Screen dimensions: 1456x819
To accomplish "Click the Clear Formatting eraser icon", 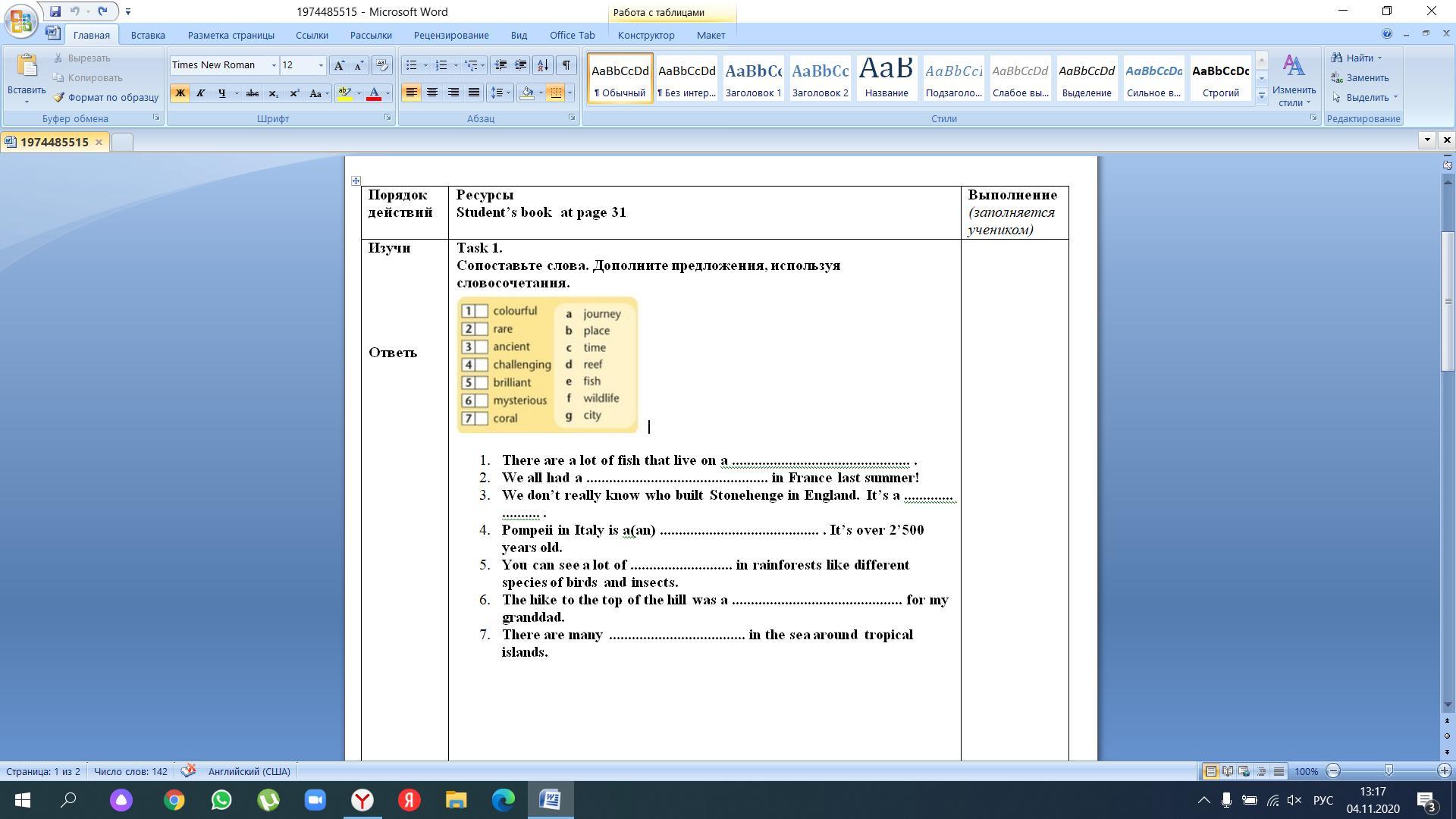I will 381,65.
